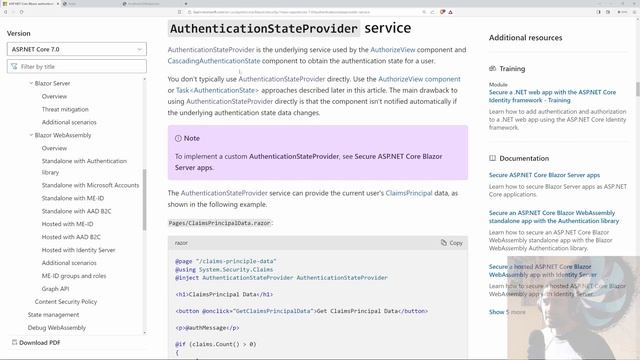Open Hosted with ME-ID

pos(67,224)
